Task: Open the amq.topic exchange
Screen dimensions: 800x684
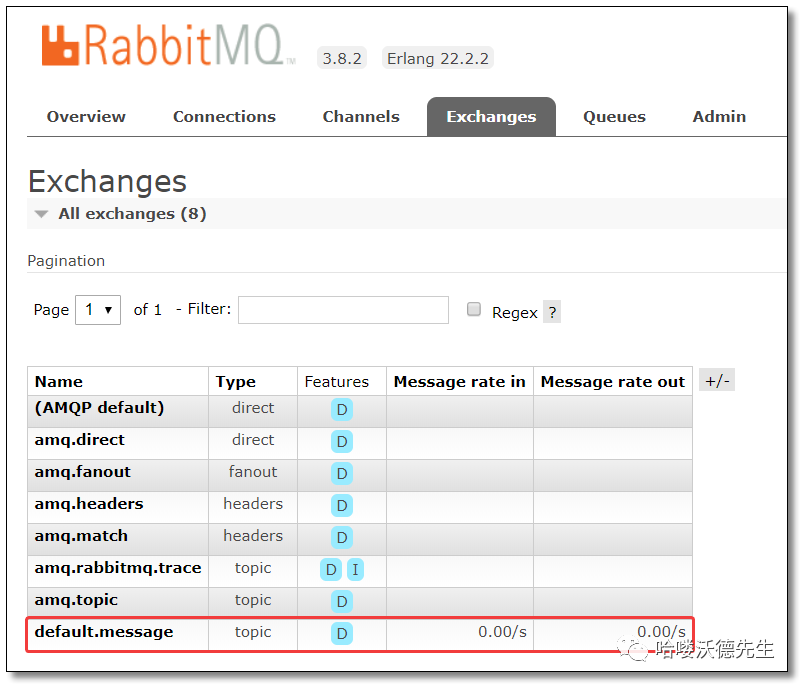Action: click(76, 600)
